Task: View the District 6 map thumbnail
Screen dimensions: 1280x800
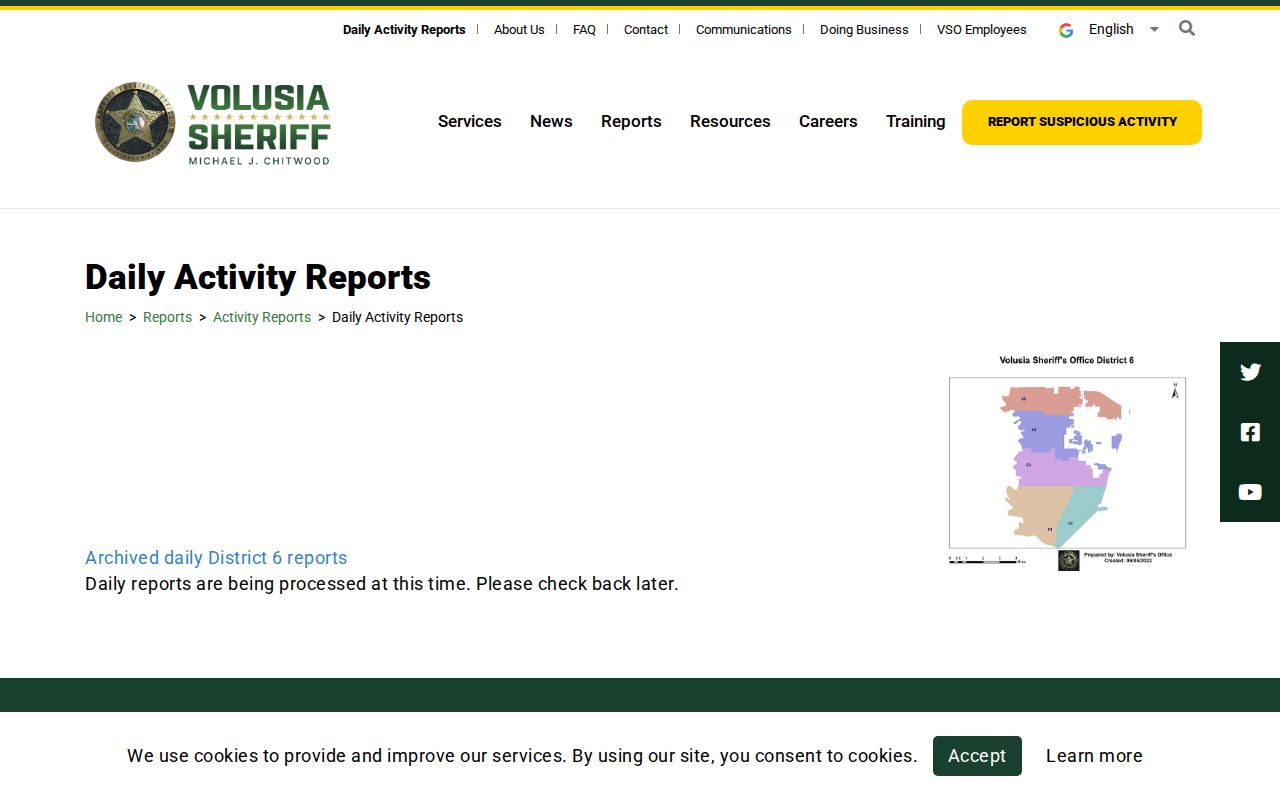Action: coord(1067,462)
